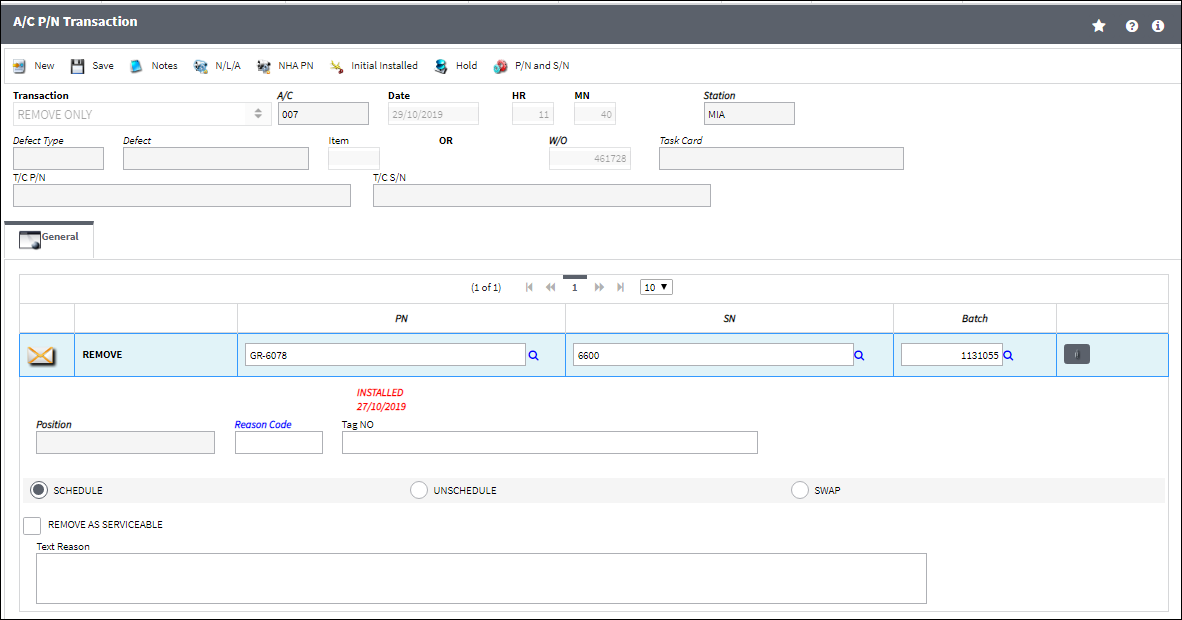Click the Defect input field

click(x=216, y=158)
